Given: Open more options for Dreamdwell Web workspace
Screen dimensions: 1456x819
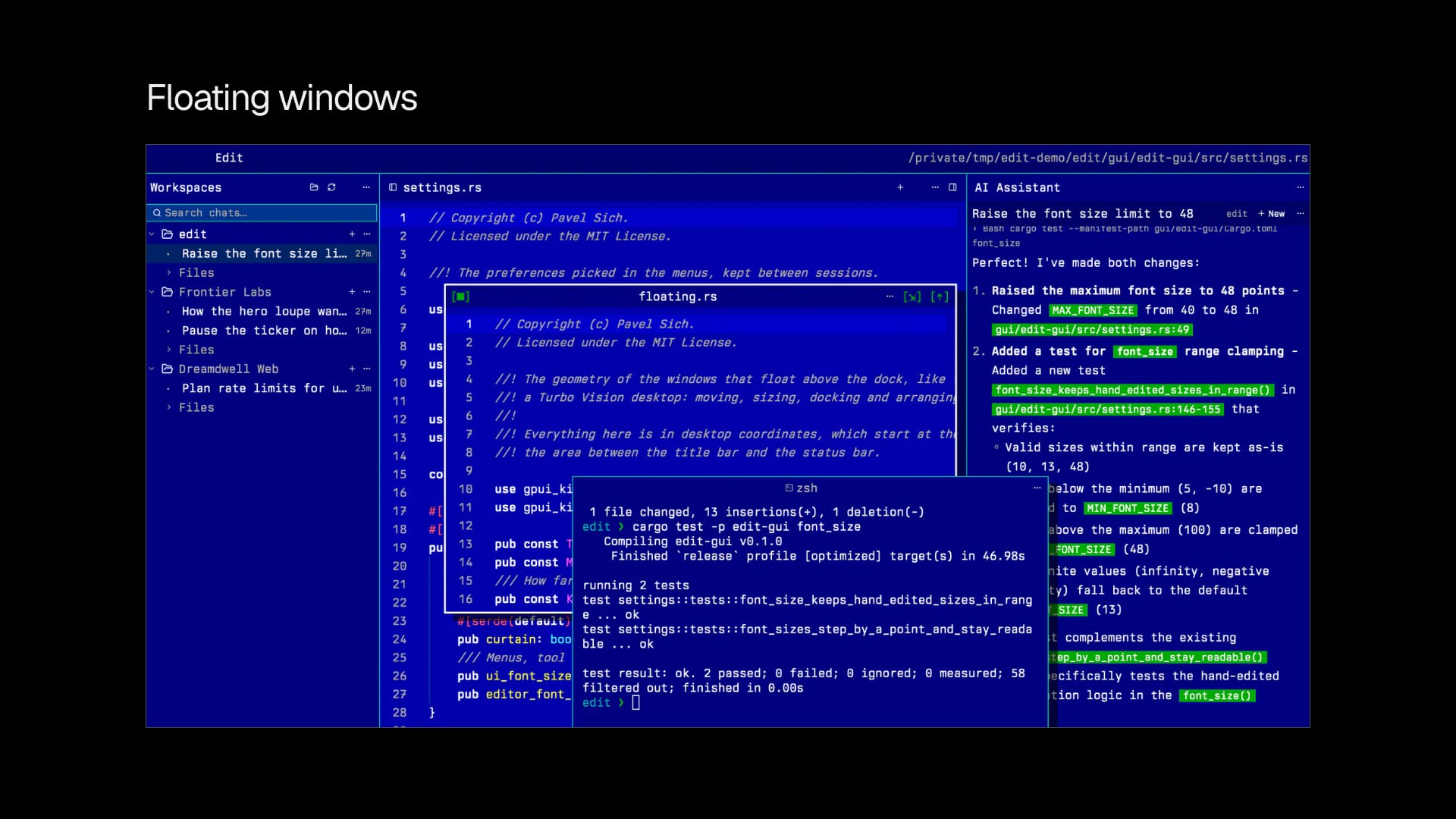Looking at the screenshot, I should point(367,369).
